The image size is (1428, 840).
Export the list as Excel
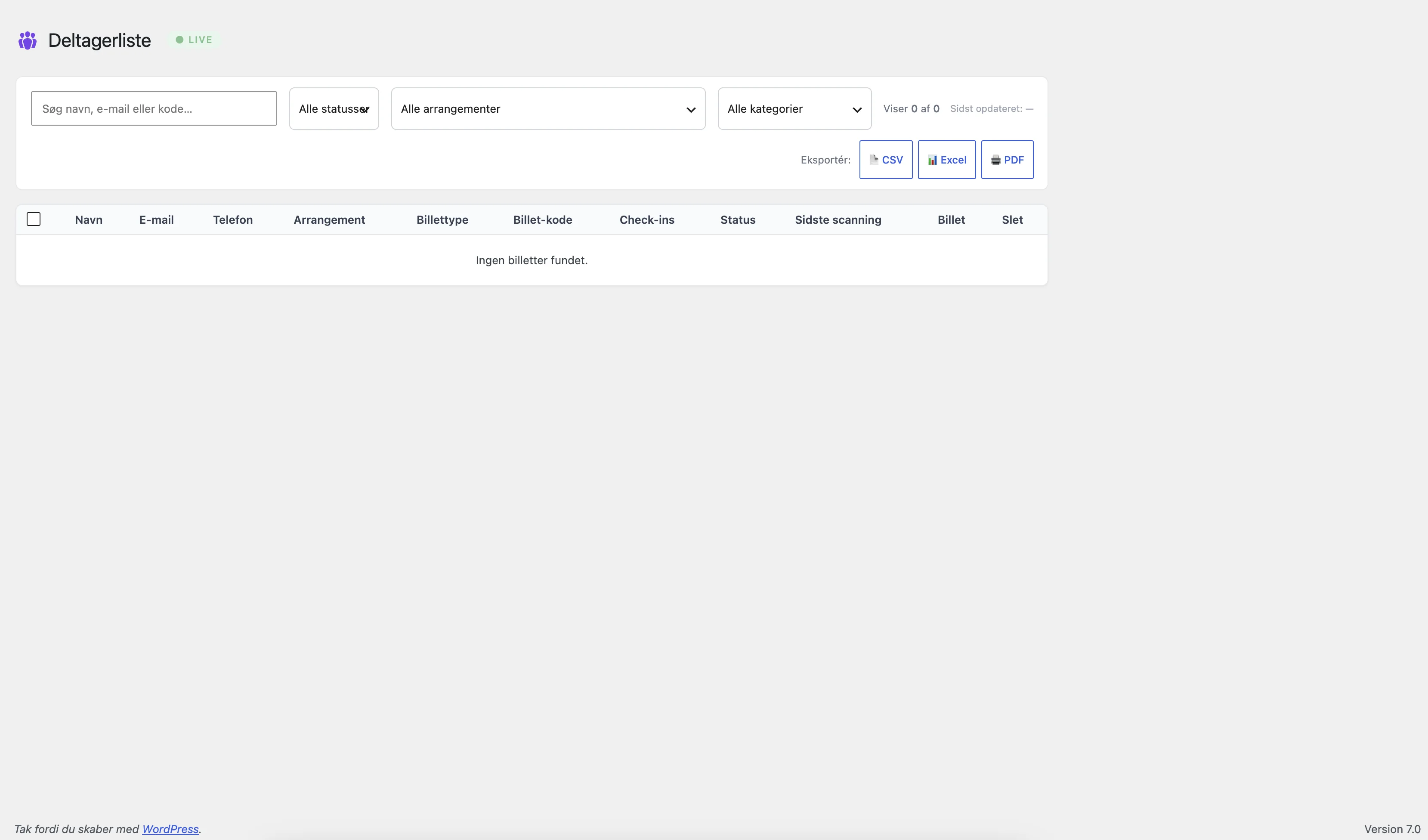point(946,160)
